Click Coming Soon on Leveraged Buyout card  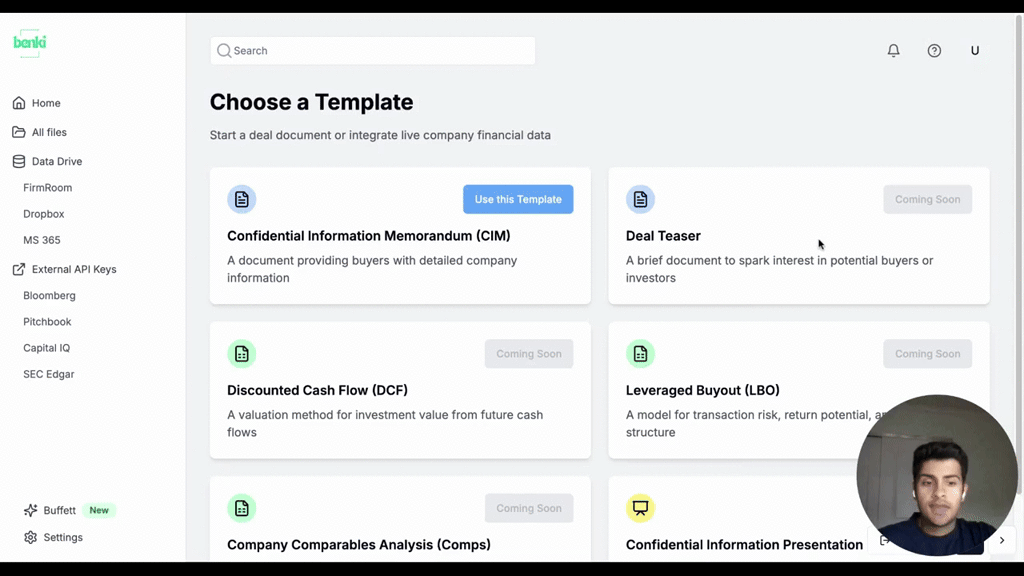pos(927,354)
